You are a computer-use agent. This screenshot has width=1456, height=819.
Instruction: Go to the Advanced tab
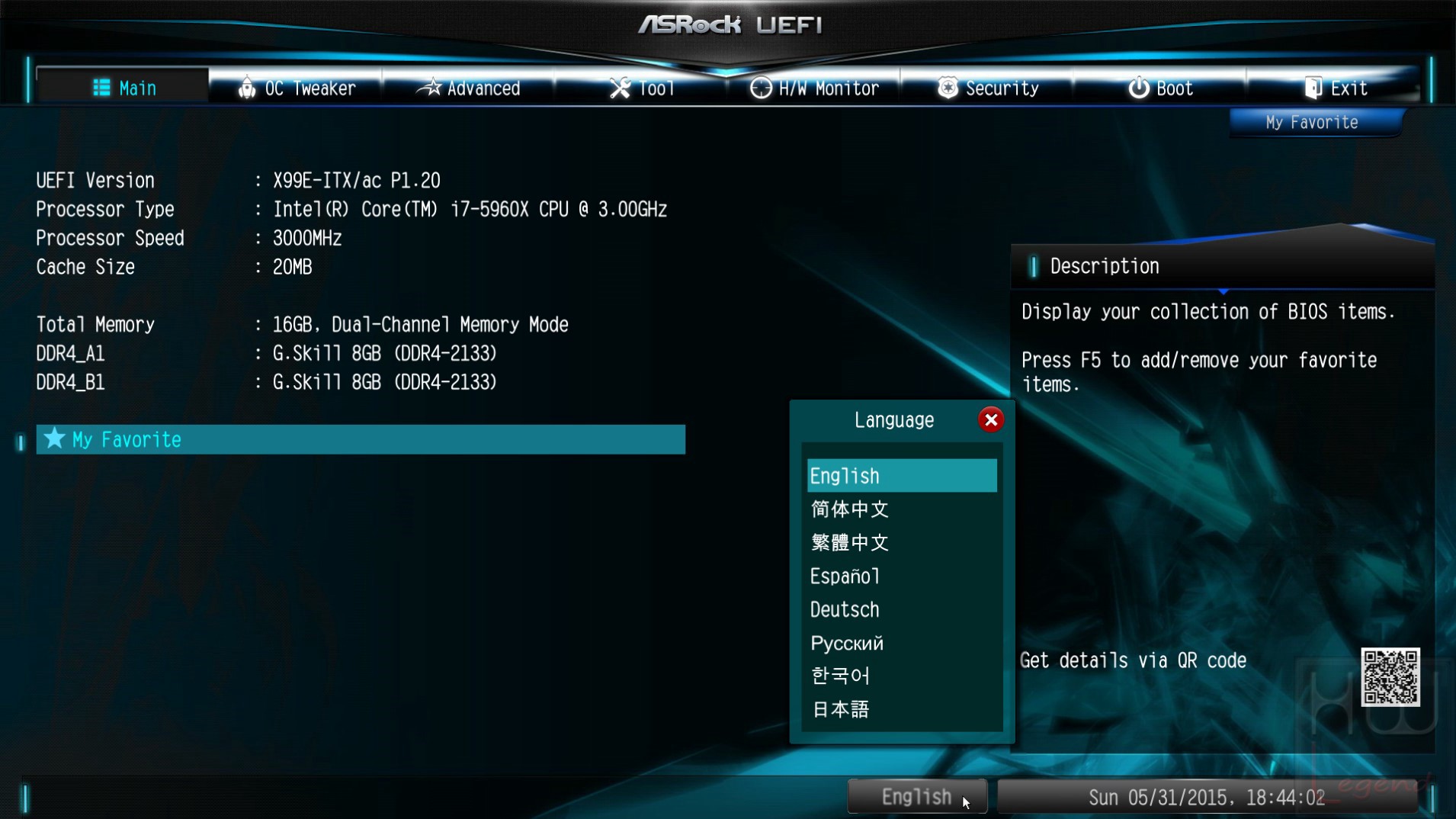[468, 88]
